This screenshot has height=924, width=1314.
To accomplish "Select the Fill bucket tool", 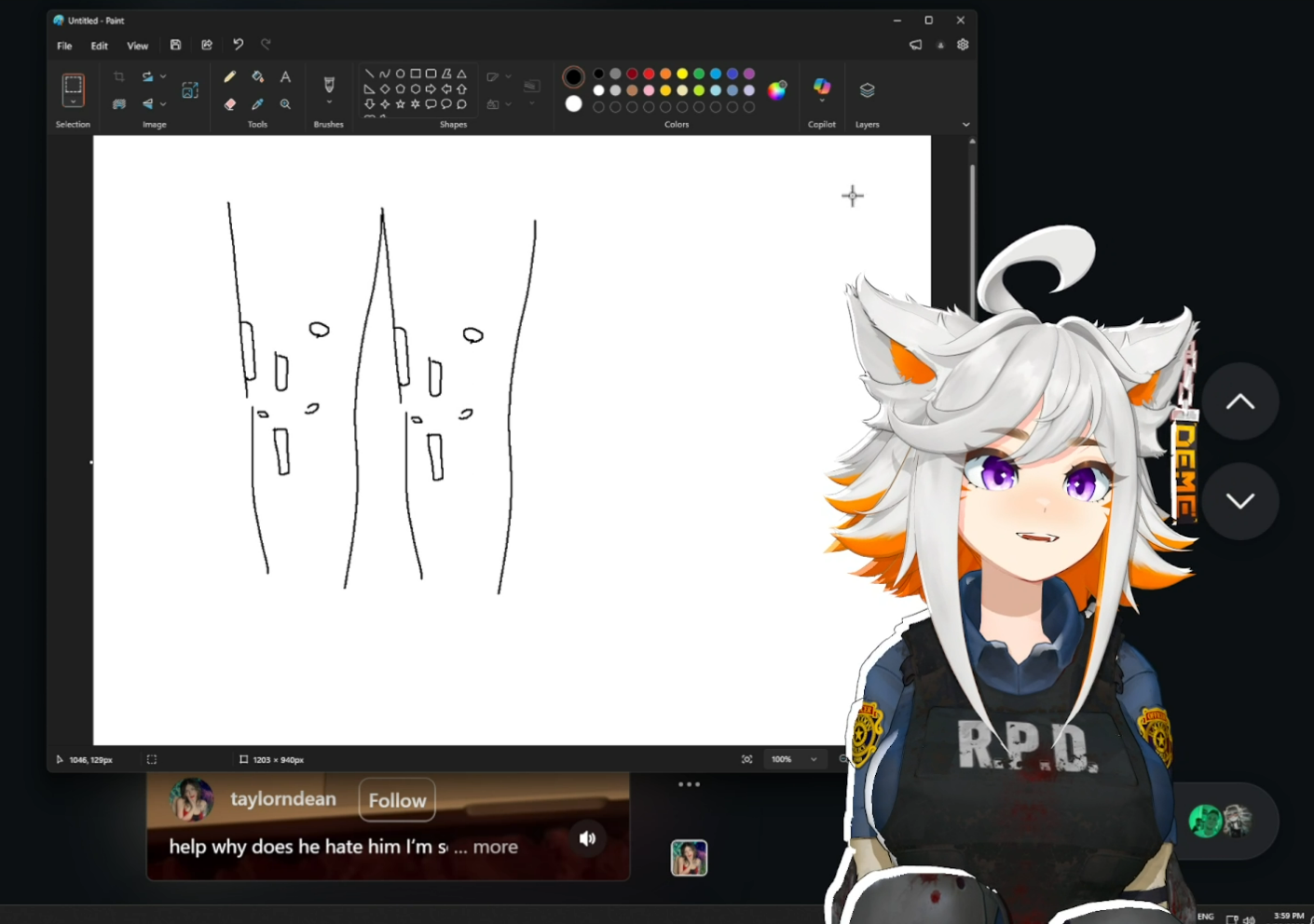I will pos(257,76).
